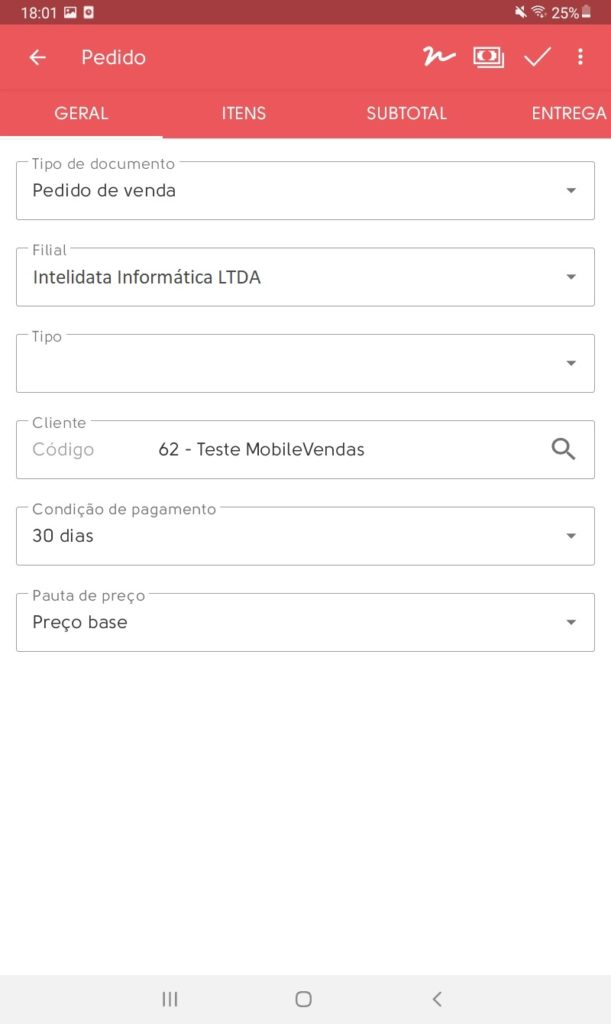Select the GERAL tab
The image size is (611, 1024).
coord(81,113)
